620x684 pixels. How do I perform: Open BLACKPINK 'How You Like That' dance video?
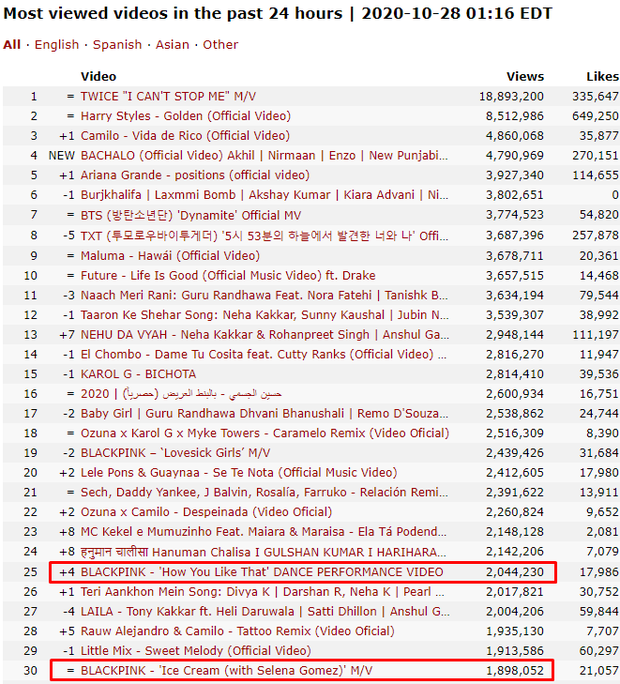click(262, 572)
